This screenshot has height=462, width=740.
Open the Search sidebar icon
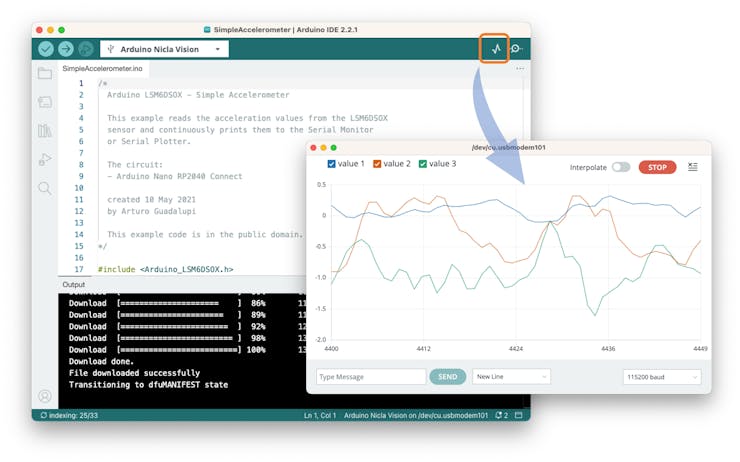(x=45, y=188)
